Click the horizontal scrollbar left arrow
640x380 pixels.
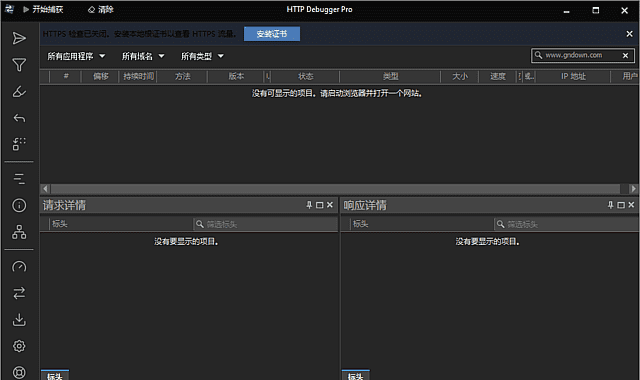coord(45,189)
